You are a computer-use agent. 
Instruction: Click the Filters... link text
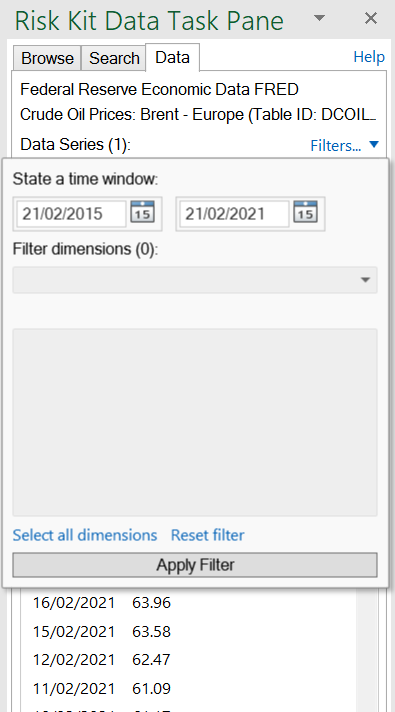pyautogui.click(x=336, y=145)
